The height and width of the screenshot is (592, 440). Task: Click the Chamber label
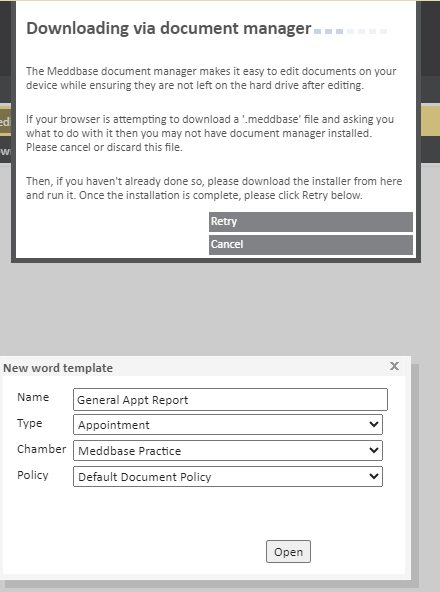pyautogui.click(x=42, y=449)
